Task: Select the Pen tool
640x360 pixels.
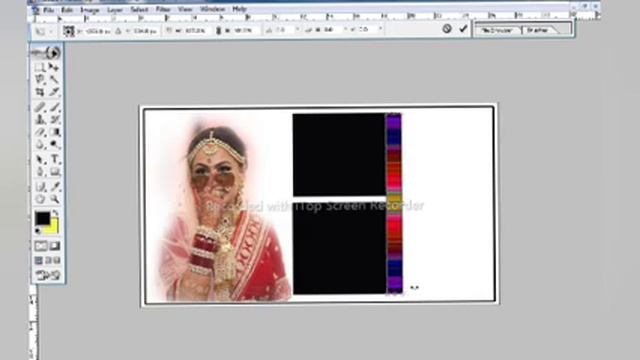Action: 40,172
